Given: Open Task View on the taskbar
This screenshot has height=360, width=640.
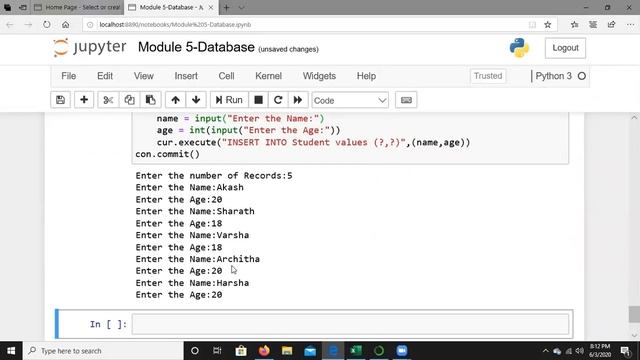Looking at the screenshot, I should [x=217, y=351].
